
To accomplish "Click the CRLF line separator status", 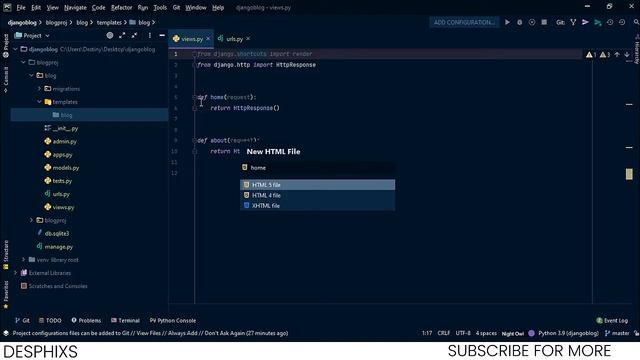I will (444, 333).
